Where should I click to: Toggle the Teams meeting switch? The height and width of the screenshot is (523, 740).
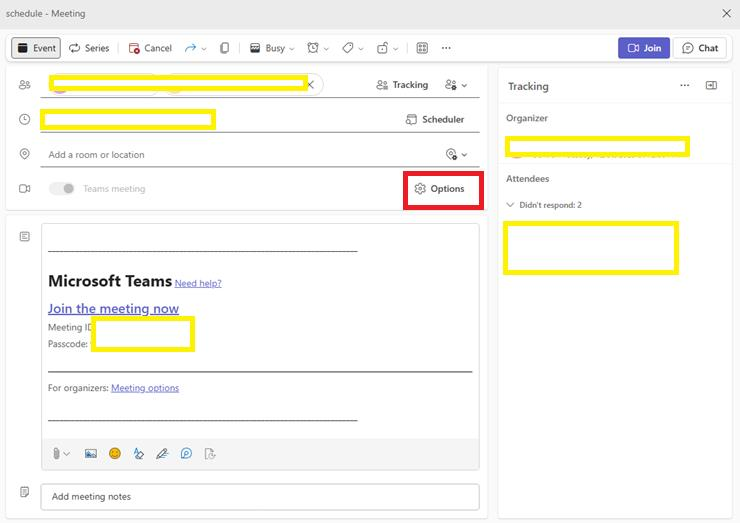click(x=61, y=189)
